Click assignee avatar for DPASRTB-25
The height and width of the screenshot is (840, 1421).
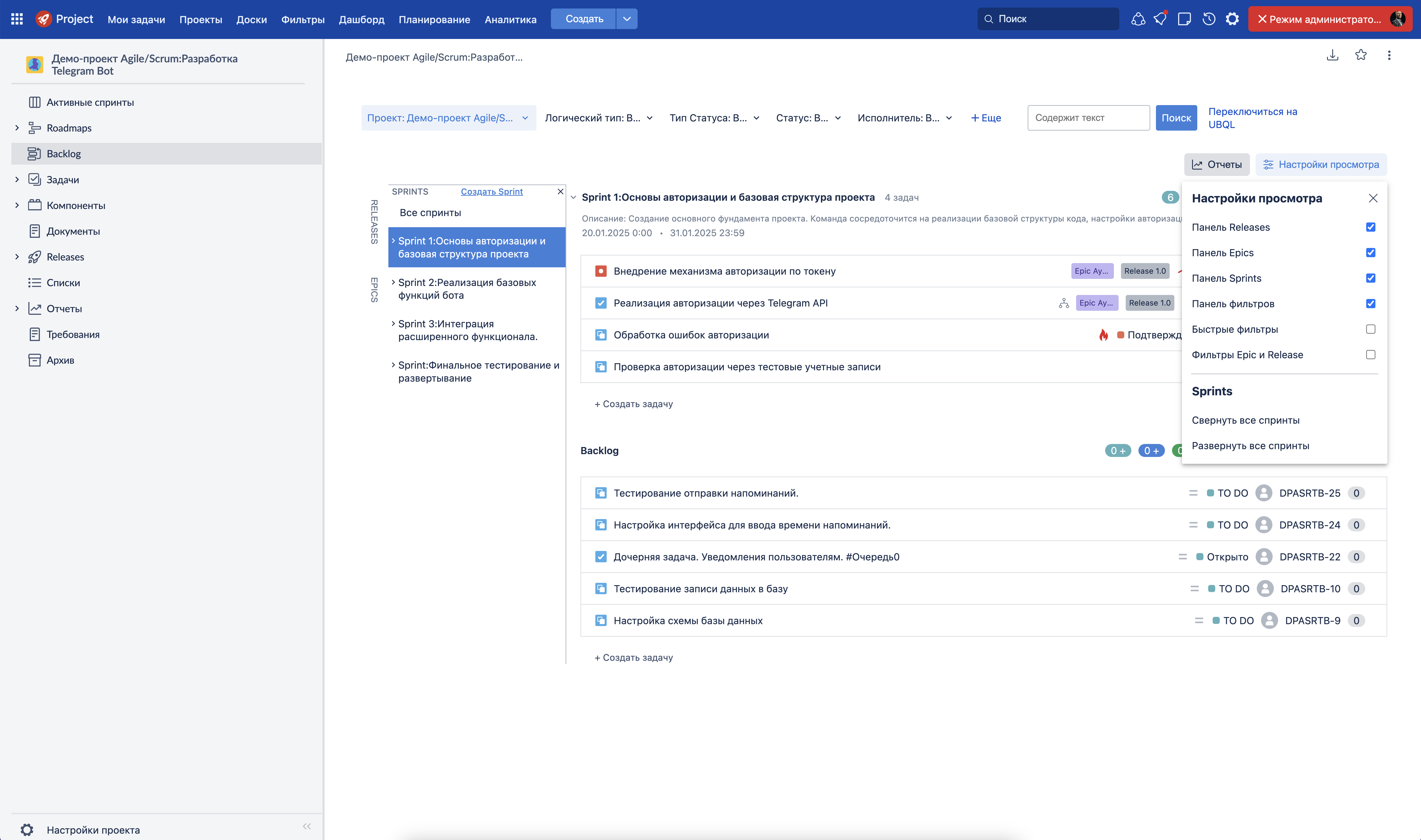[x=1264, y=493]
